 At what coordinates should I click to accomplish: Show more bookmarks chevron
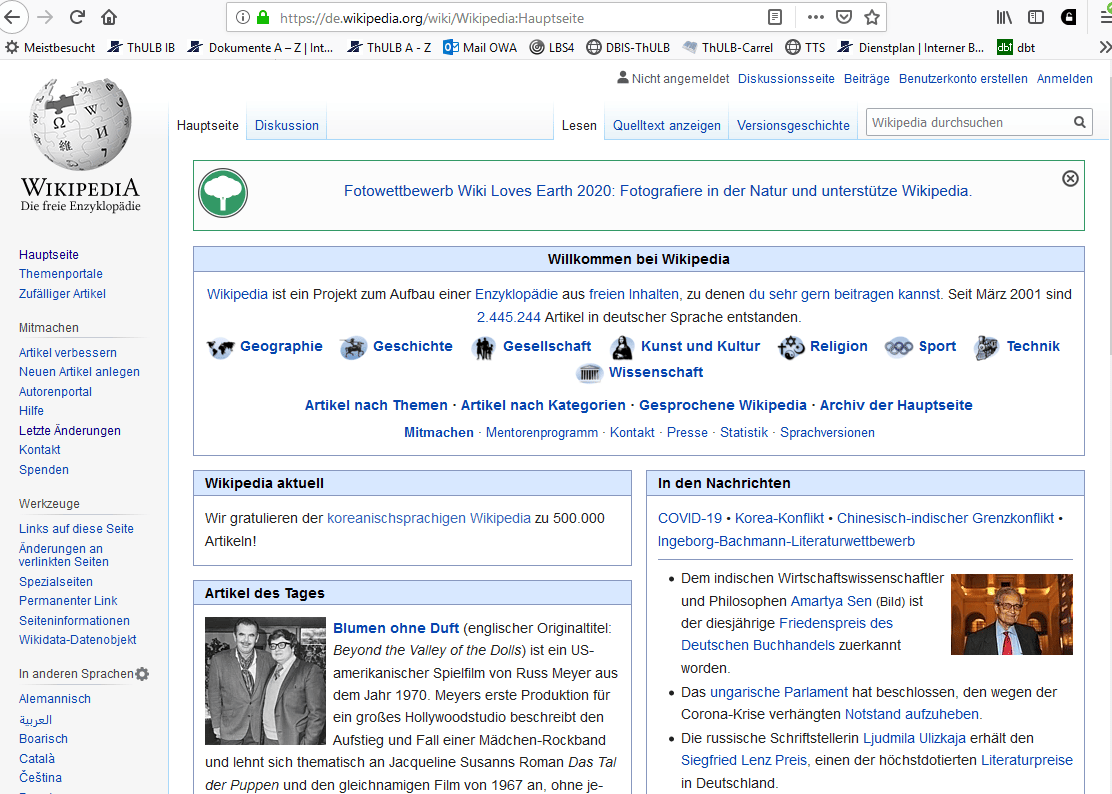1104,47
